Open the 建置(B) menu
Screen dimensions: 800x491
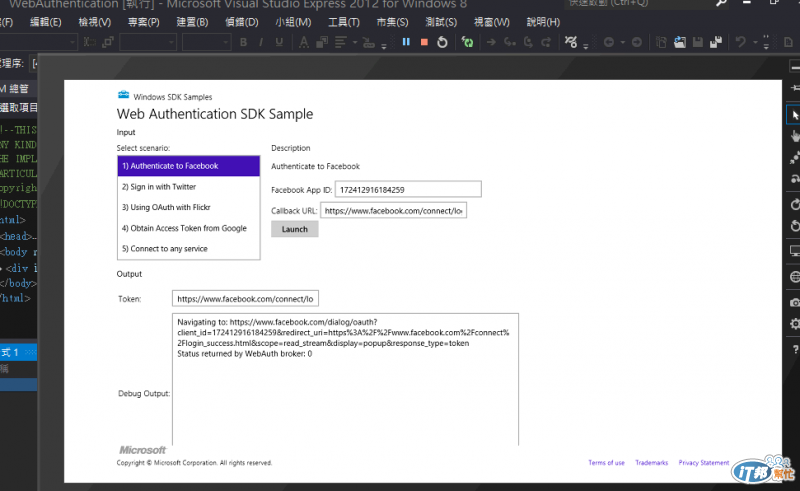(x=192, y=22)
